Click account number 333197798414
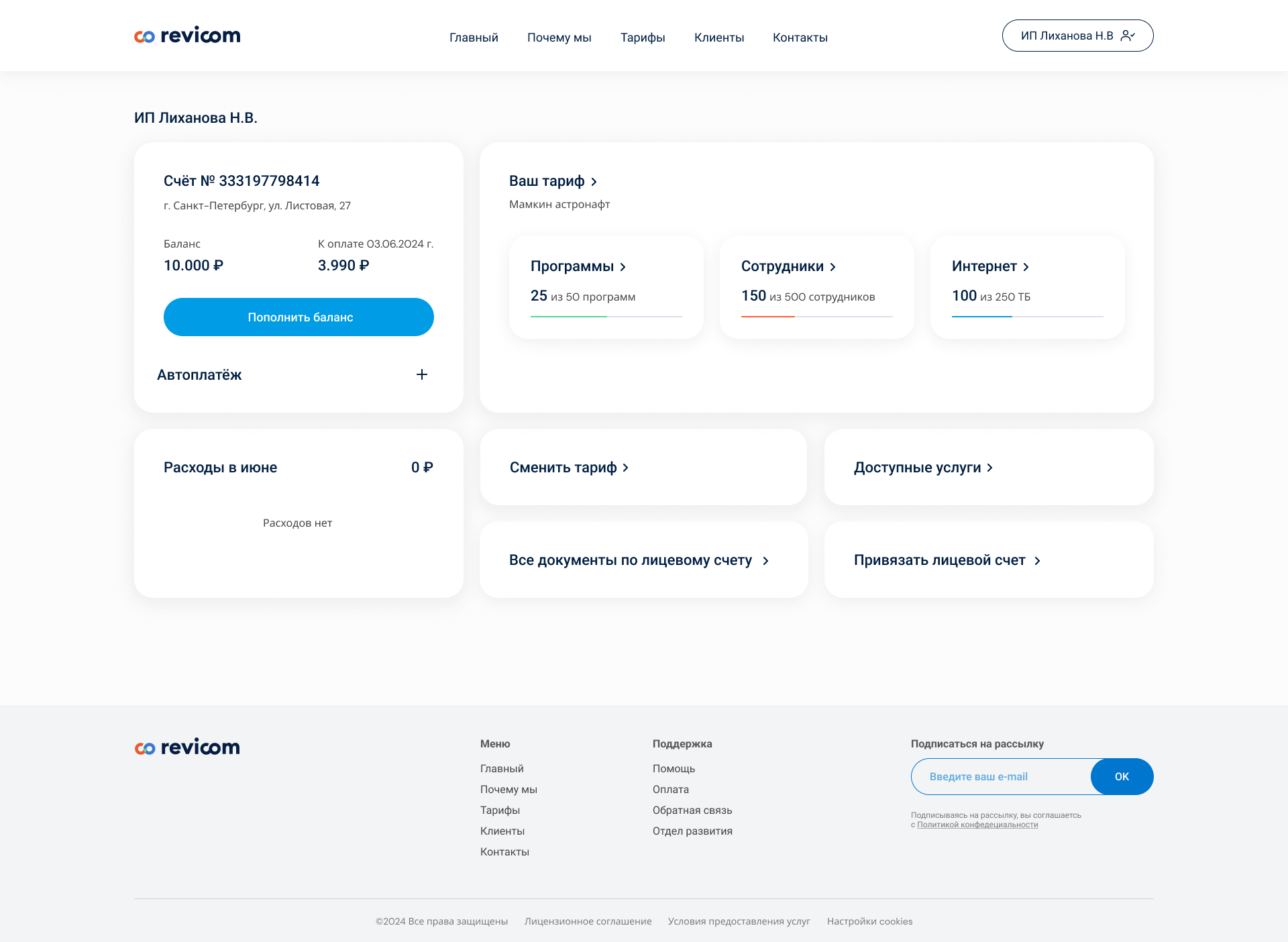 coord(269,181)
